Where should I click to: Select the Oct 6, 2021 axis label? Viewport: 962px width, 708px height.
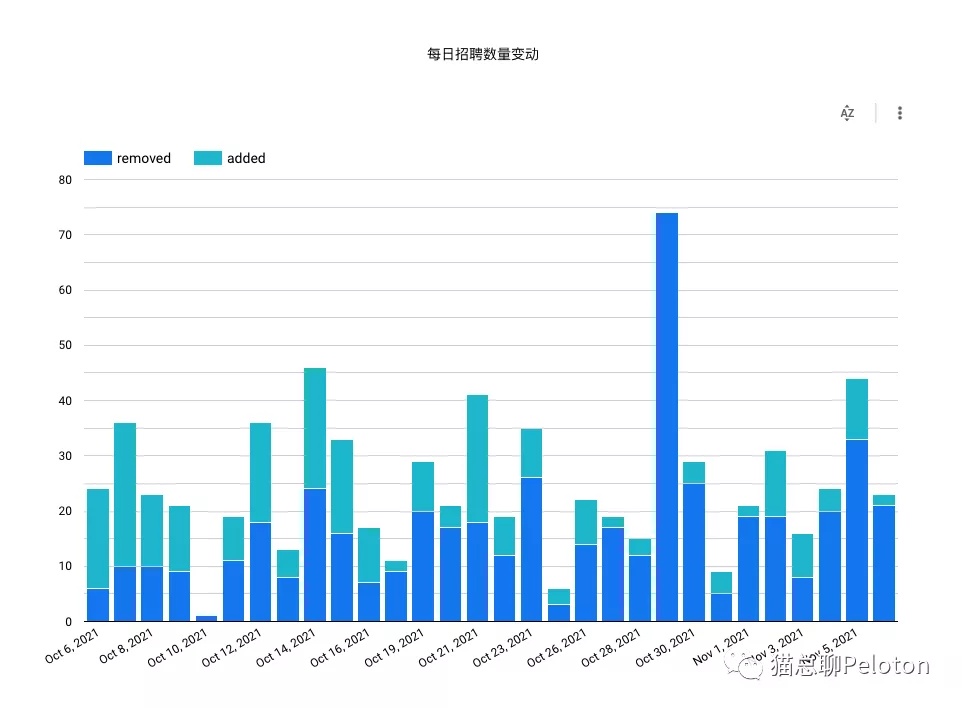click(72, 646)
